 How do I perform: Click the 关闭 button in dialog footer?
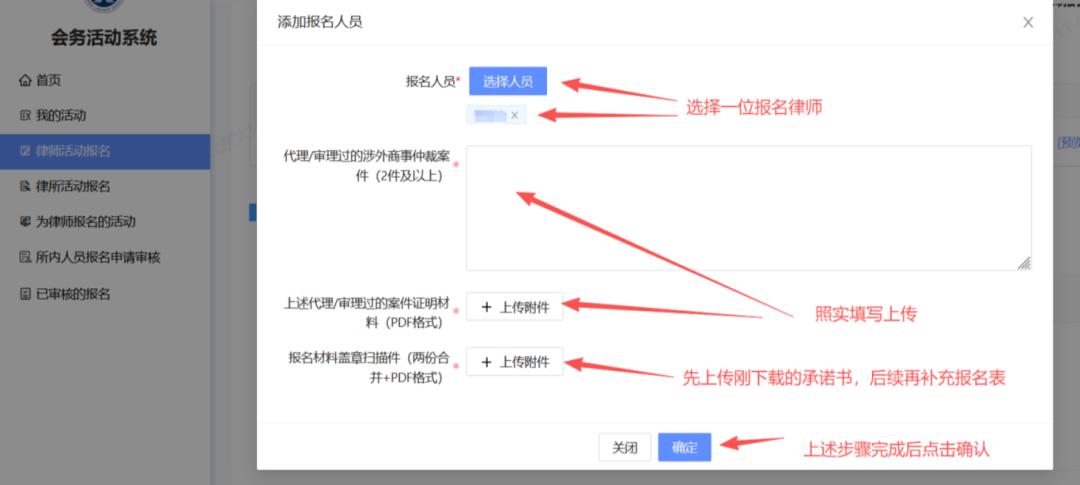(x=625, y=447)
